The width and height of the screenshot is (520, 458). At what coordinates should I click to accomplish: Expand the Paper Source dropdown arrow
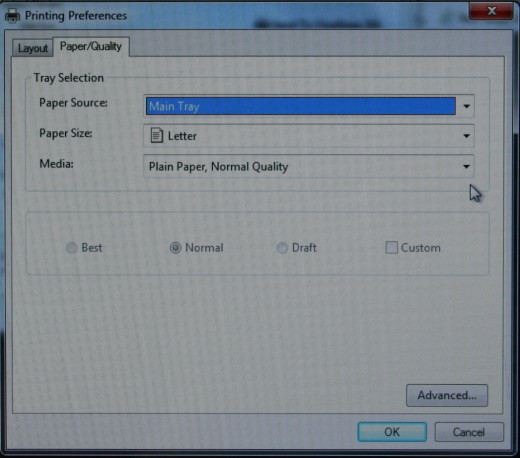point(466,106)
